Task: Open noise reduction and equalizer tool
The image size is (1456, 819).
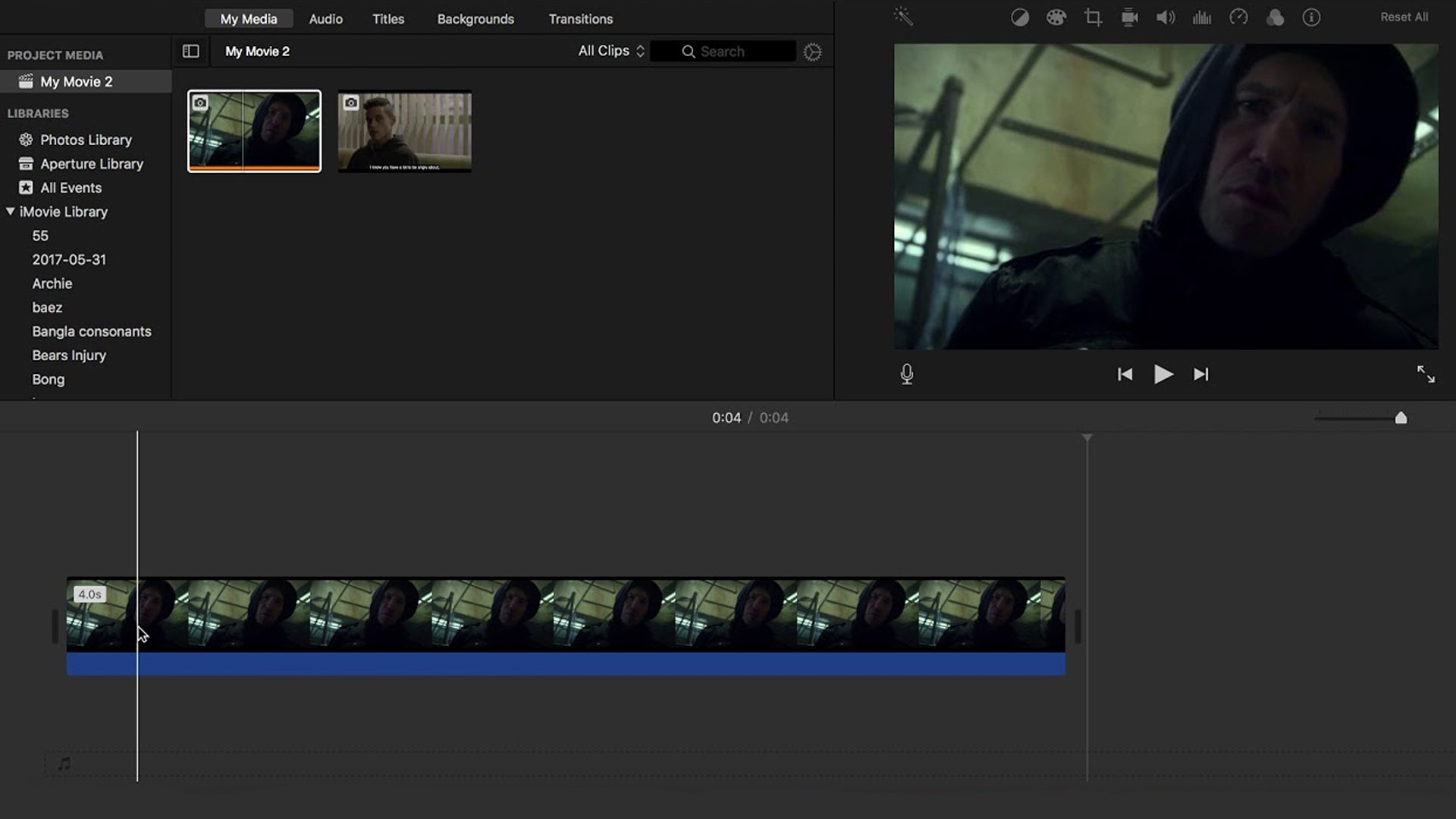Action: 1202,17
